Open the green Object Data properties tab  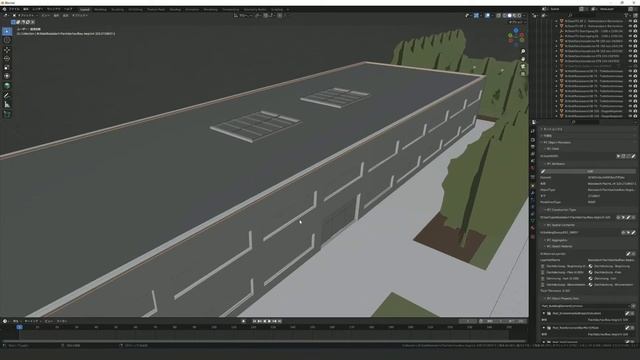533,221
